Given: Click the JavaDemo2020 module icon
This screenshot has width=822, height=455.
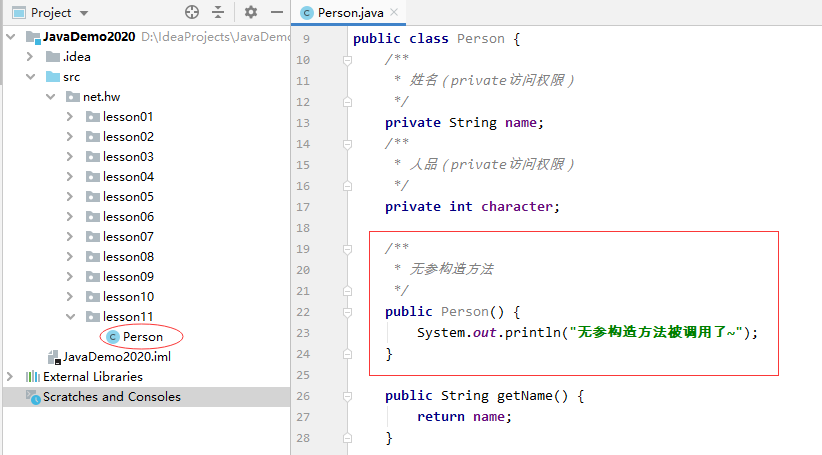Looking at the screenshot, I should click(x=33, y=37).
